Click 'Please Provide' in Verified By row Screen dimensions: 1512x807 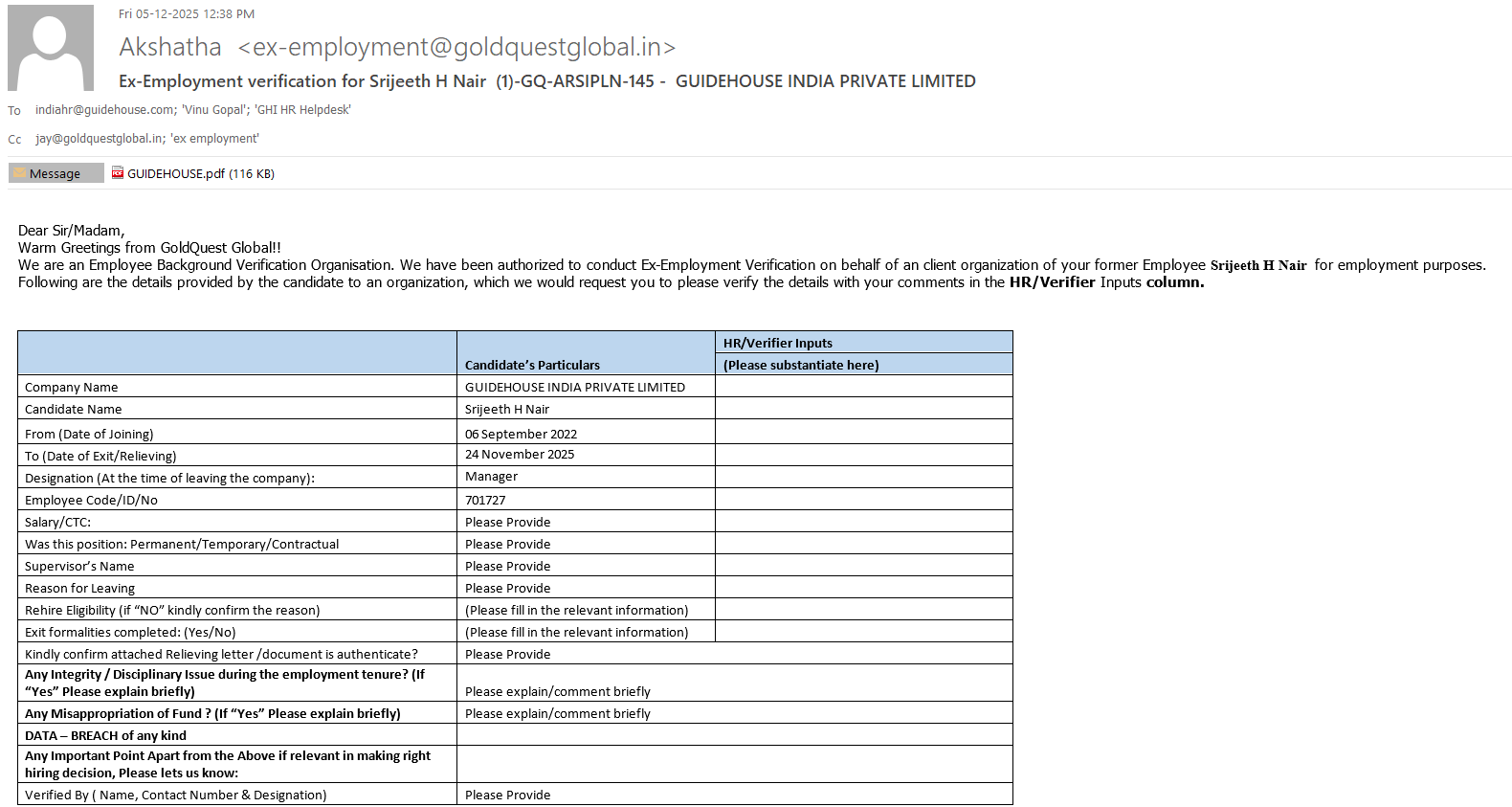(x=508, y=795)
